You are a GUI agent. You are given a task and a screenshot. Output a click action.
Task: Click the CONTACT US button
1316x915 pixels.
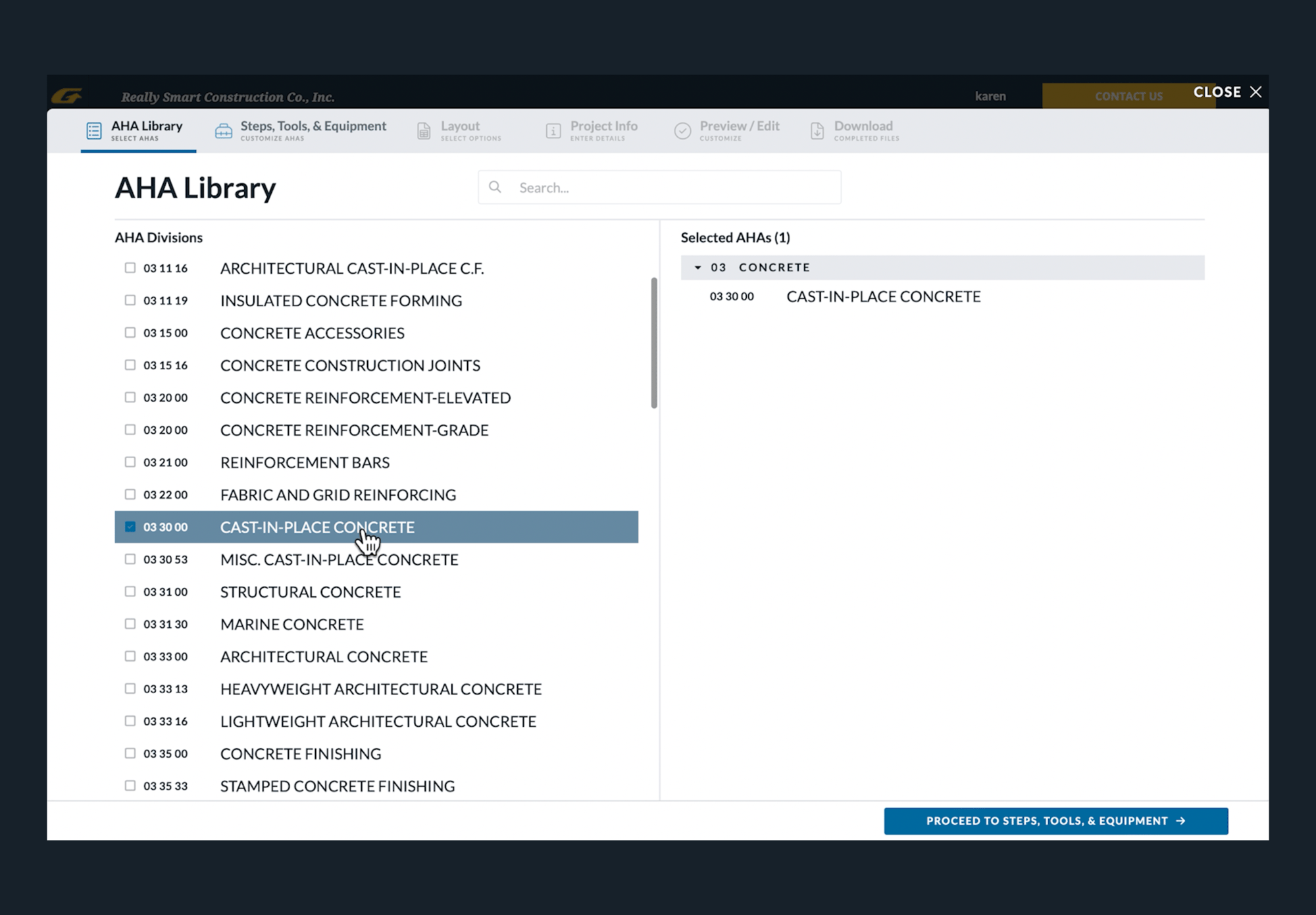1128,96
